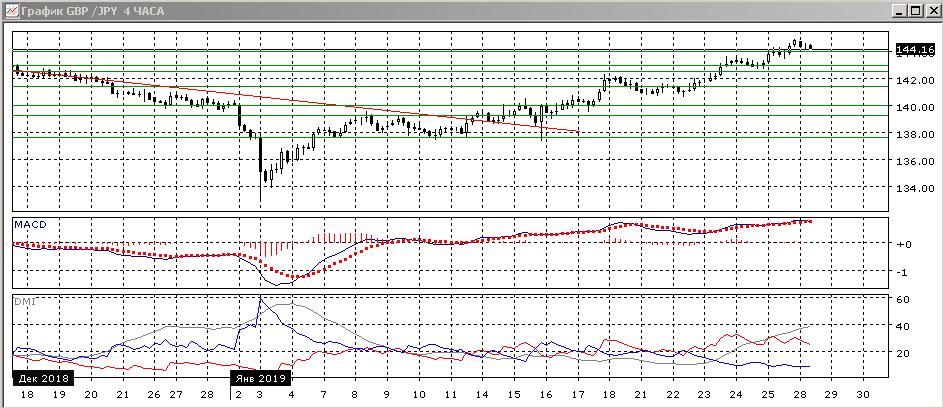
Task: Click the 142.00 price axis label
Action: coord(915,80)
